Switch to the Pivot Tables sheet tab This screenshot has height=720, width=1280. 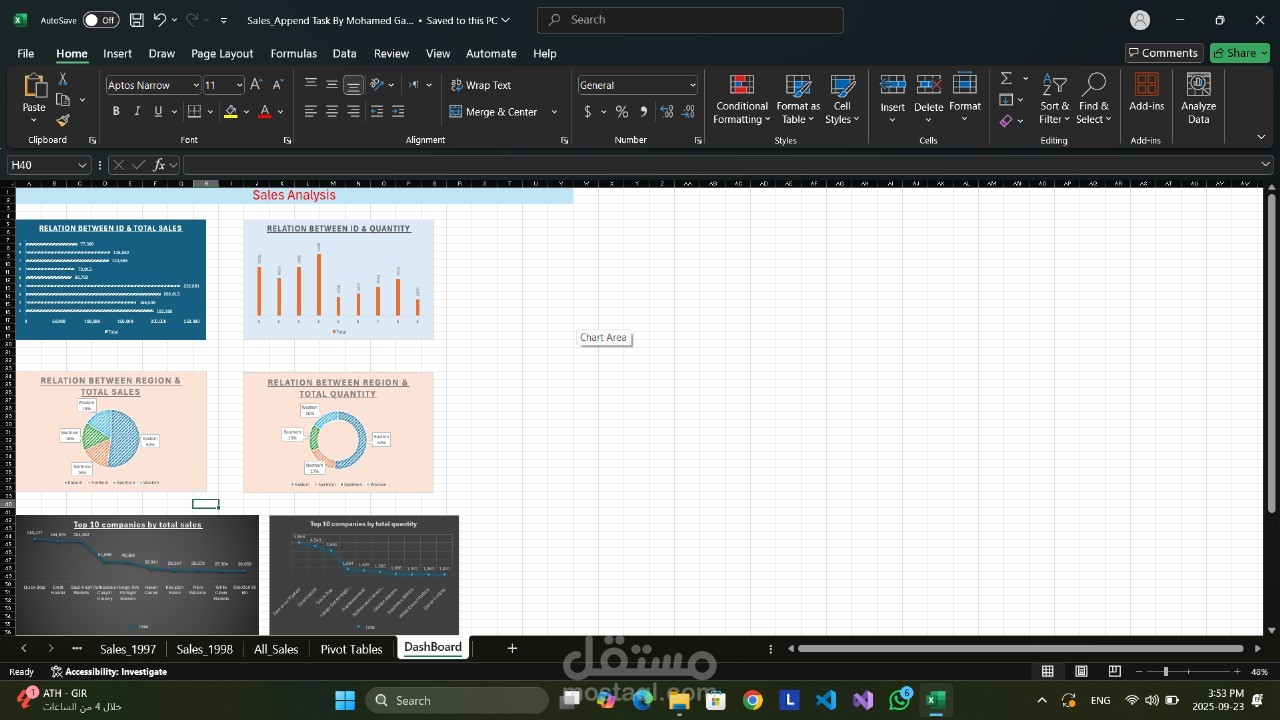tap(351, 649)
